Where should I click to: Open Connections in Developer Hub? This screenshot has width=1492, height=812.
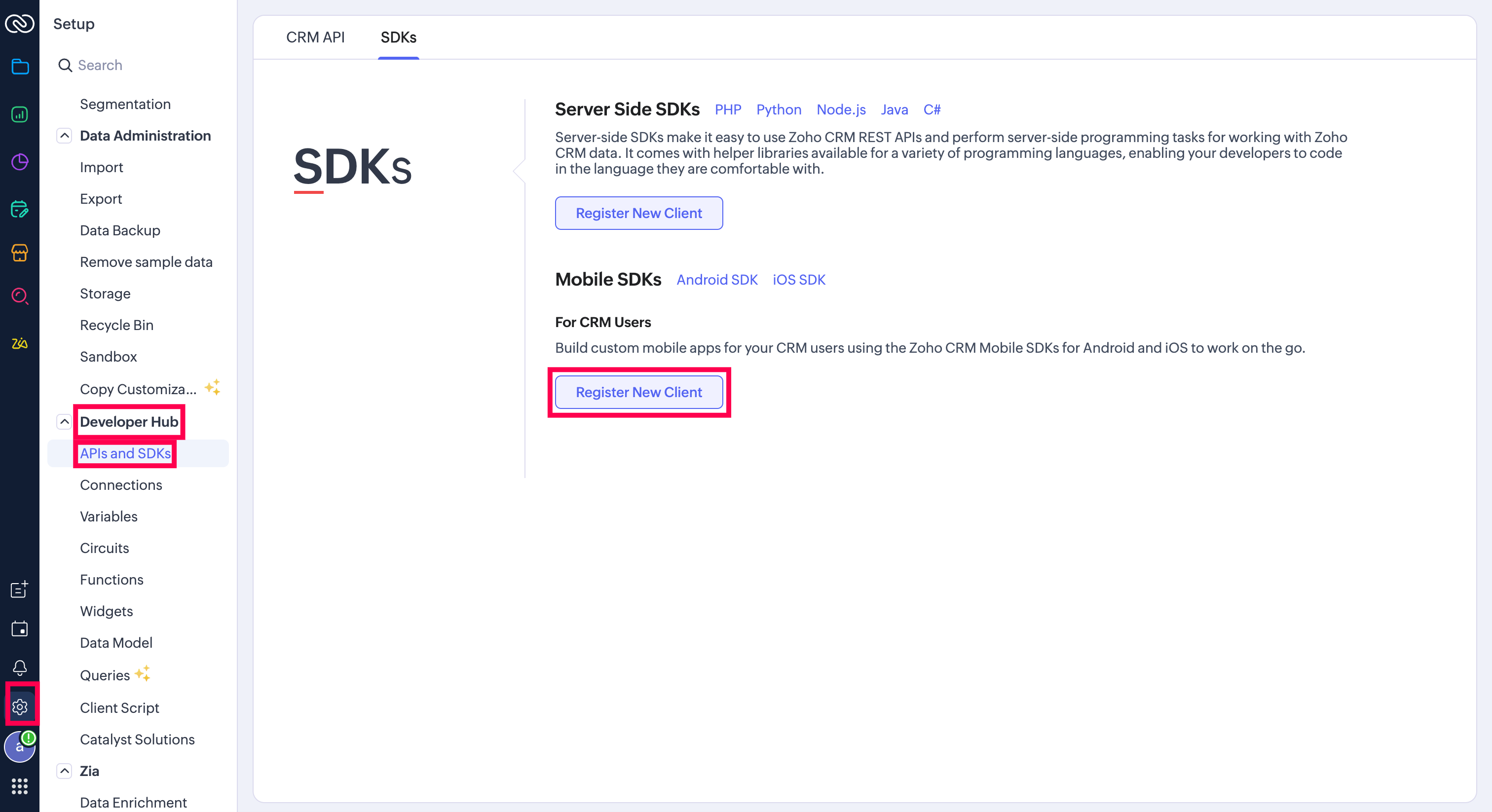coord(120,485)
